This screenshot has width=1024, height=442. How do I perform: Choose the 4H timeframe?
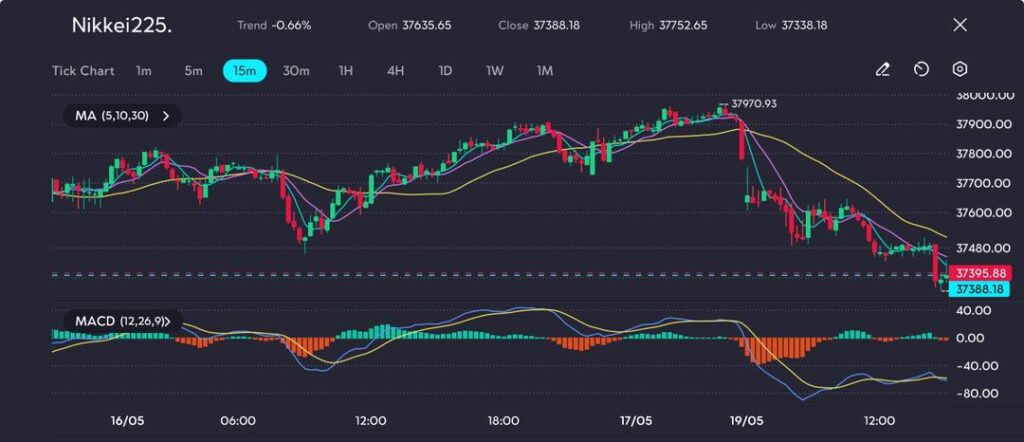point(395,71)
